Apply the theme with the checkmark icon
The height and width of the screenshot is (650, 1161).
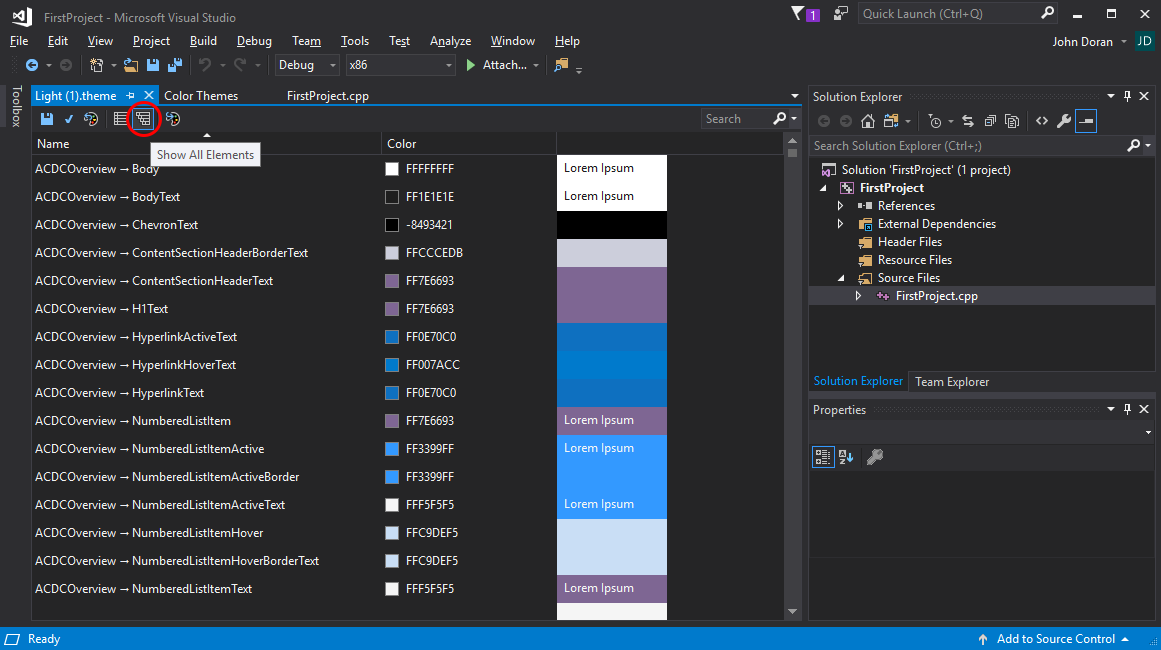[x=69, y=118]
